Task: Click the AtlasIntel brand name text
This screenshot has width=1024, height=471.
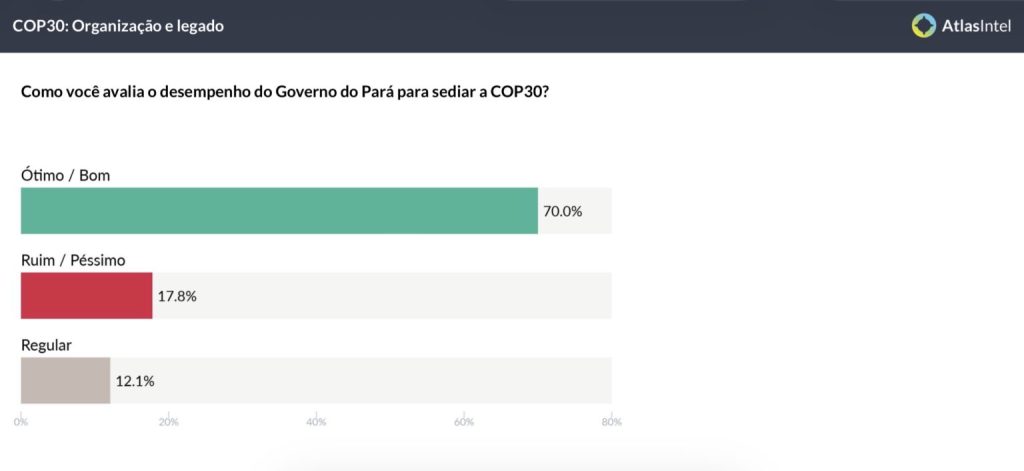Action: (974, 26)
